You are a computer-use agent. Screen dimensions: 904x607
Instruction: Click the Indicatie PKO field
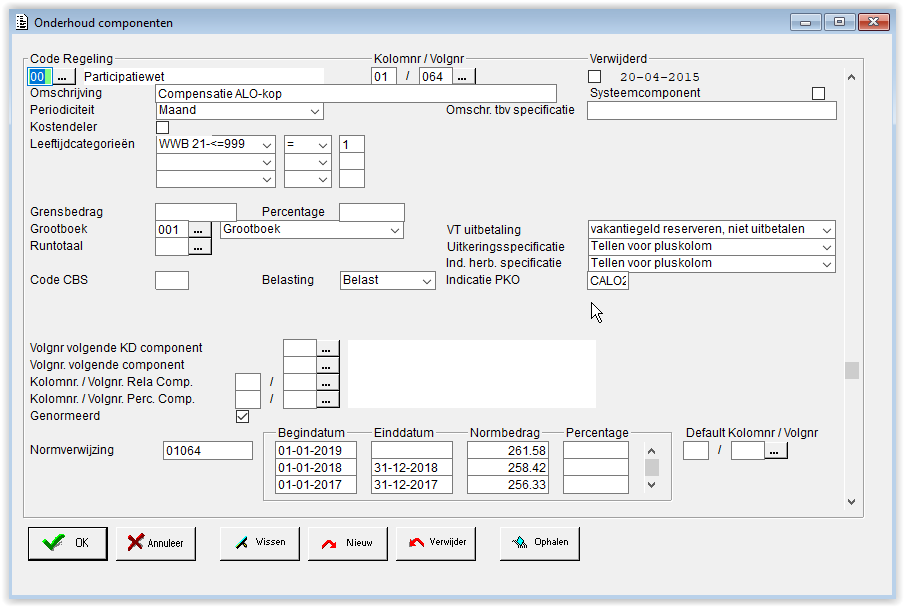tap(608, 281)
